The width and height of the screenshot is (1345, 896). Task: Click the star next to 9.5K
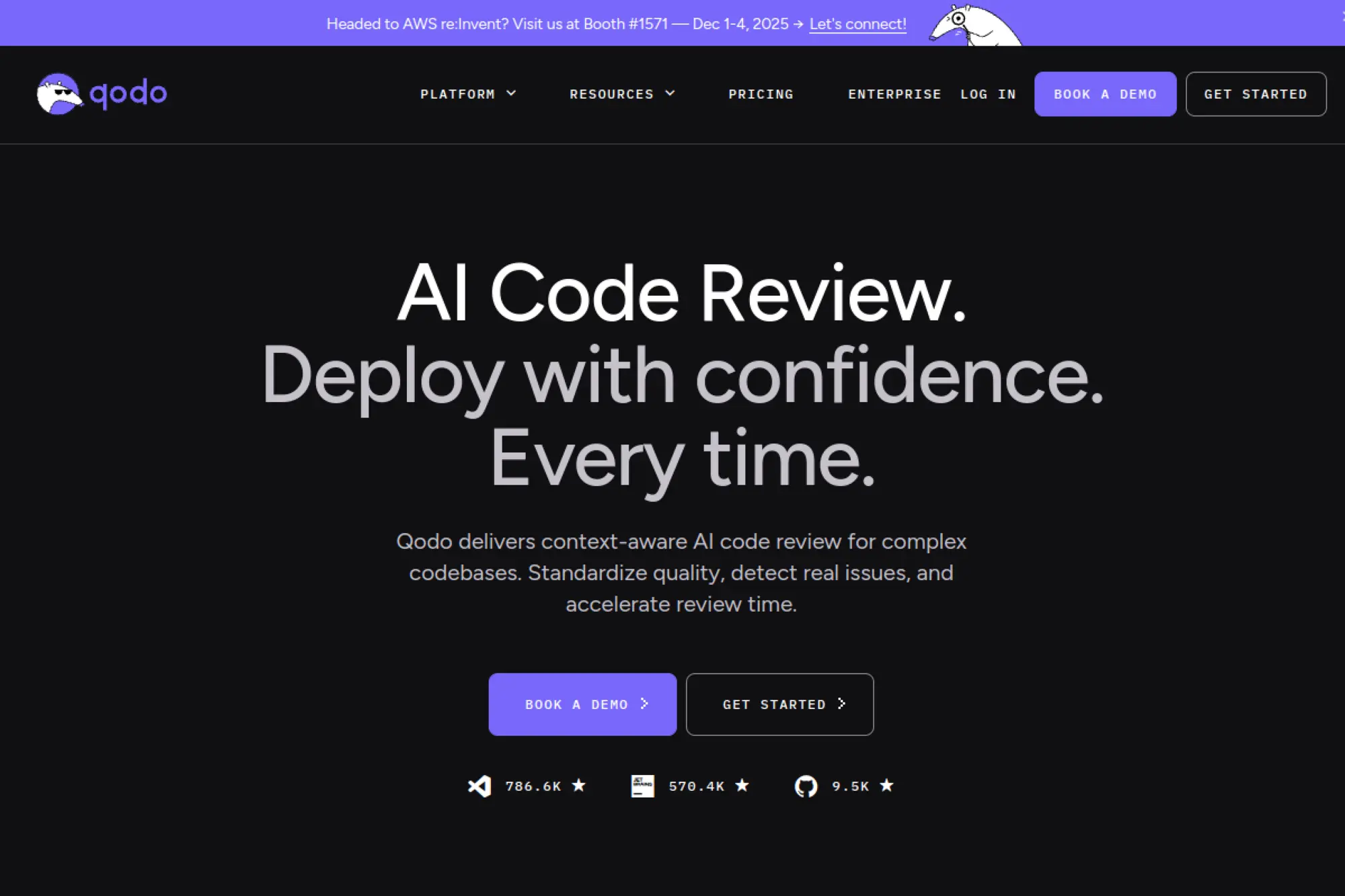[x=886, y=785]
